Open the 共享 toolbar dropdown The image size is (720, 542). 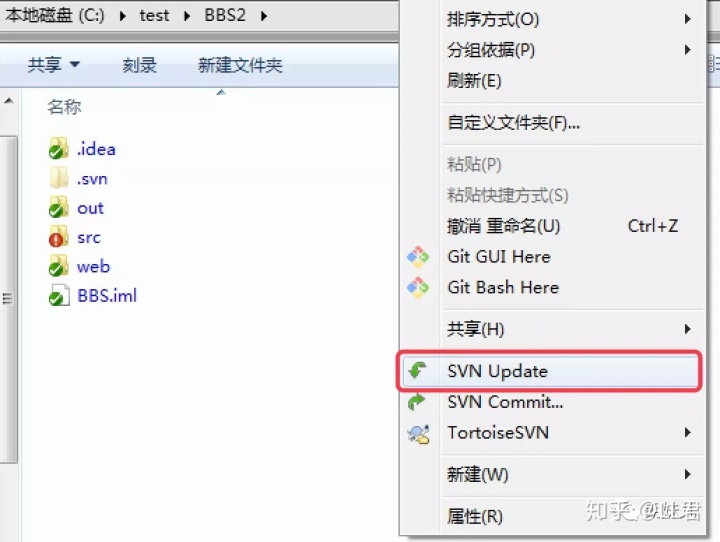point(54,65)
